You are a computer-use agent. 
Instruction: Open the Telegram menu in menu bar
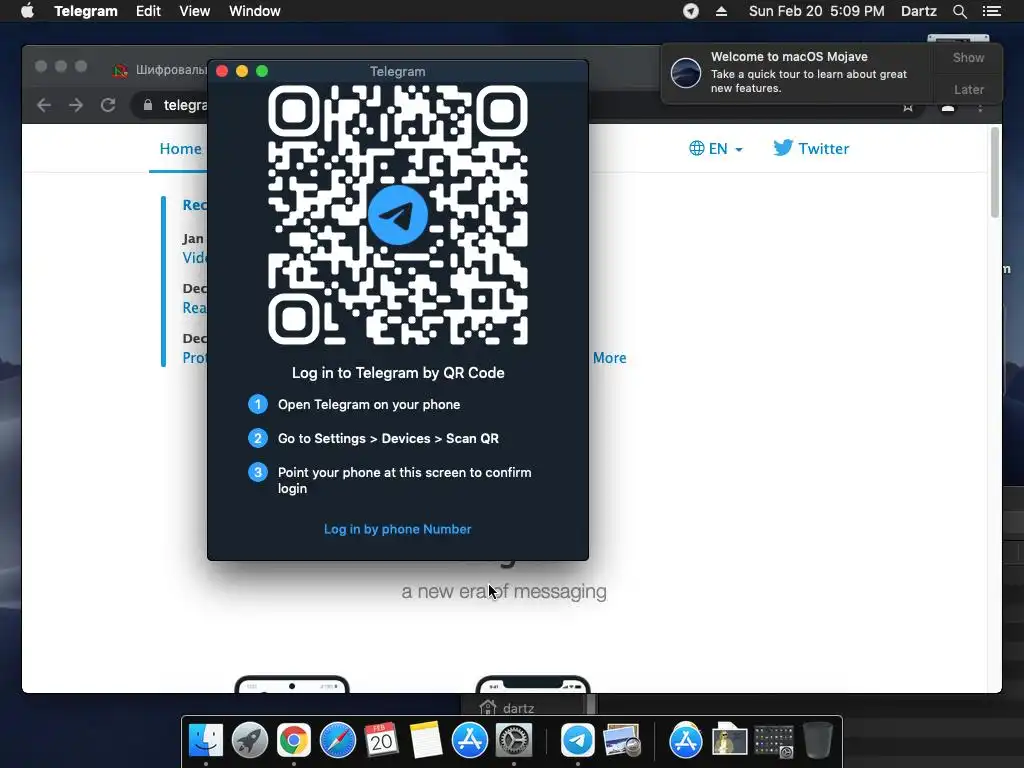(86, 11)
